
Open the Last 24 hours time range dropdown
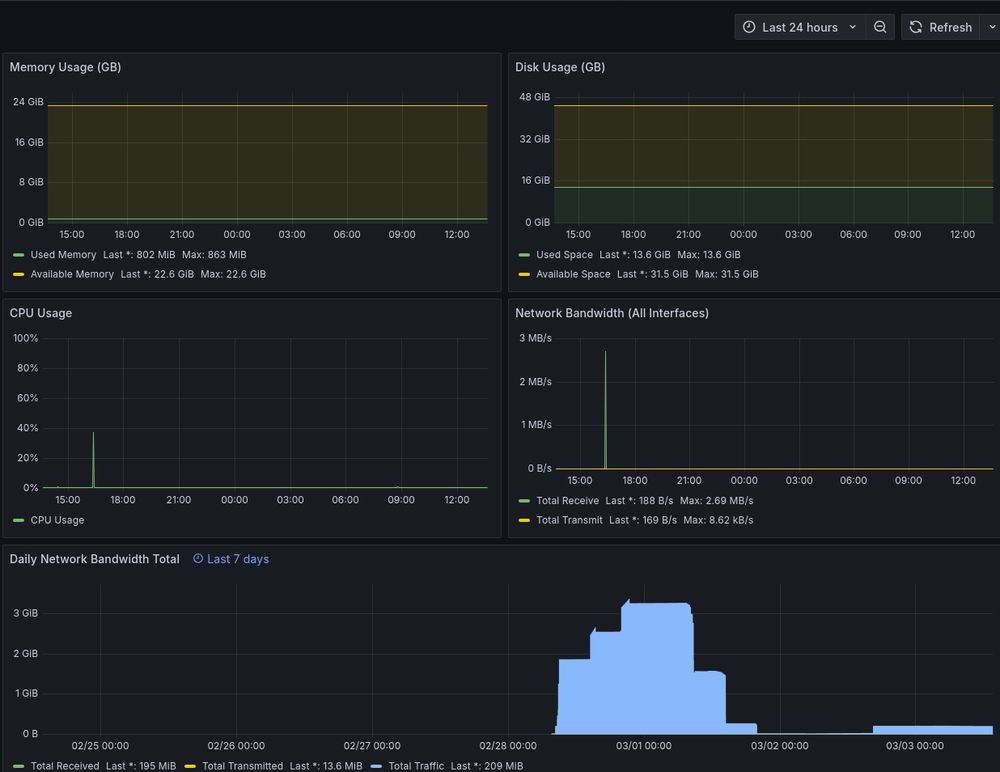[799, 27]
